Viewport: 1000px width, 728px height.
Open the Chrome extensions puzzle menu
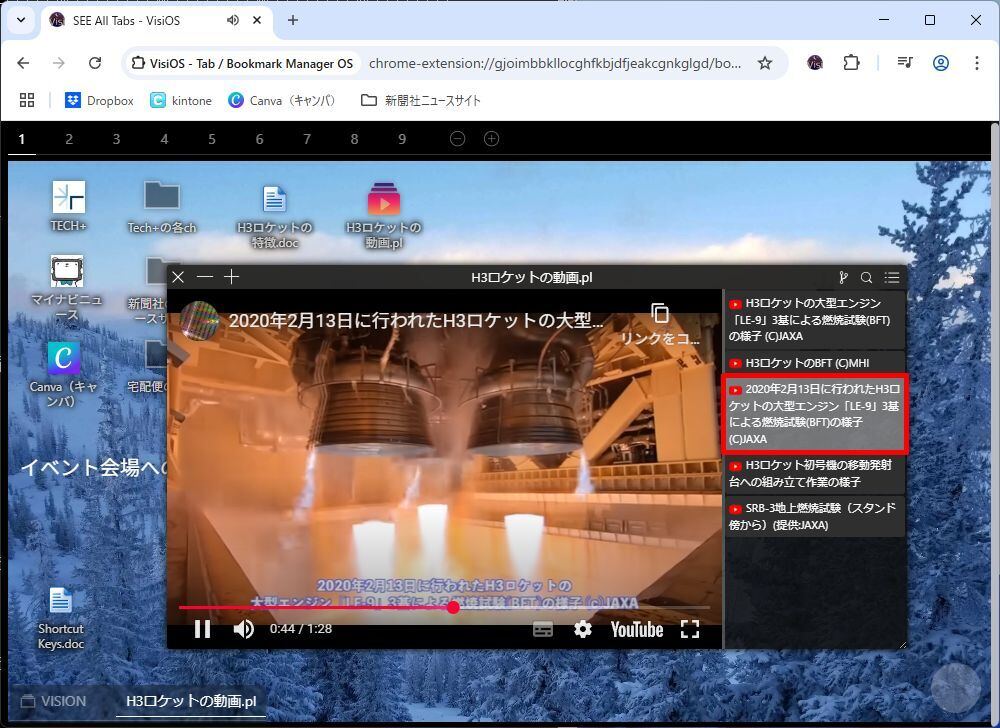tap(851, 62)
